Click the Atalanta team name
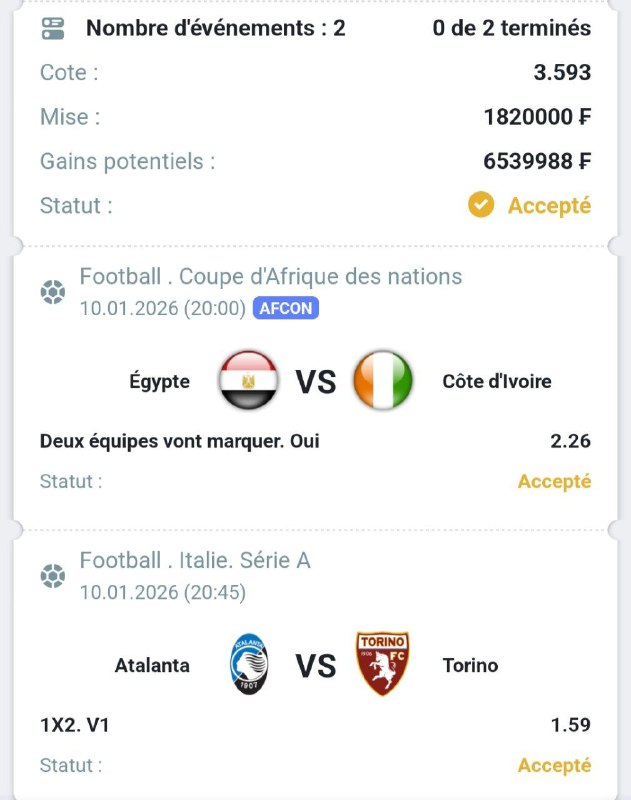Image resolution: width=631 pixels, height=800 pixels. (x=152, y=665)
